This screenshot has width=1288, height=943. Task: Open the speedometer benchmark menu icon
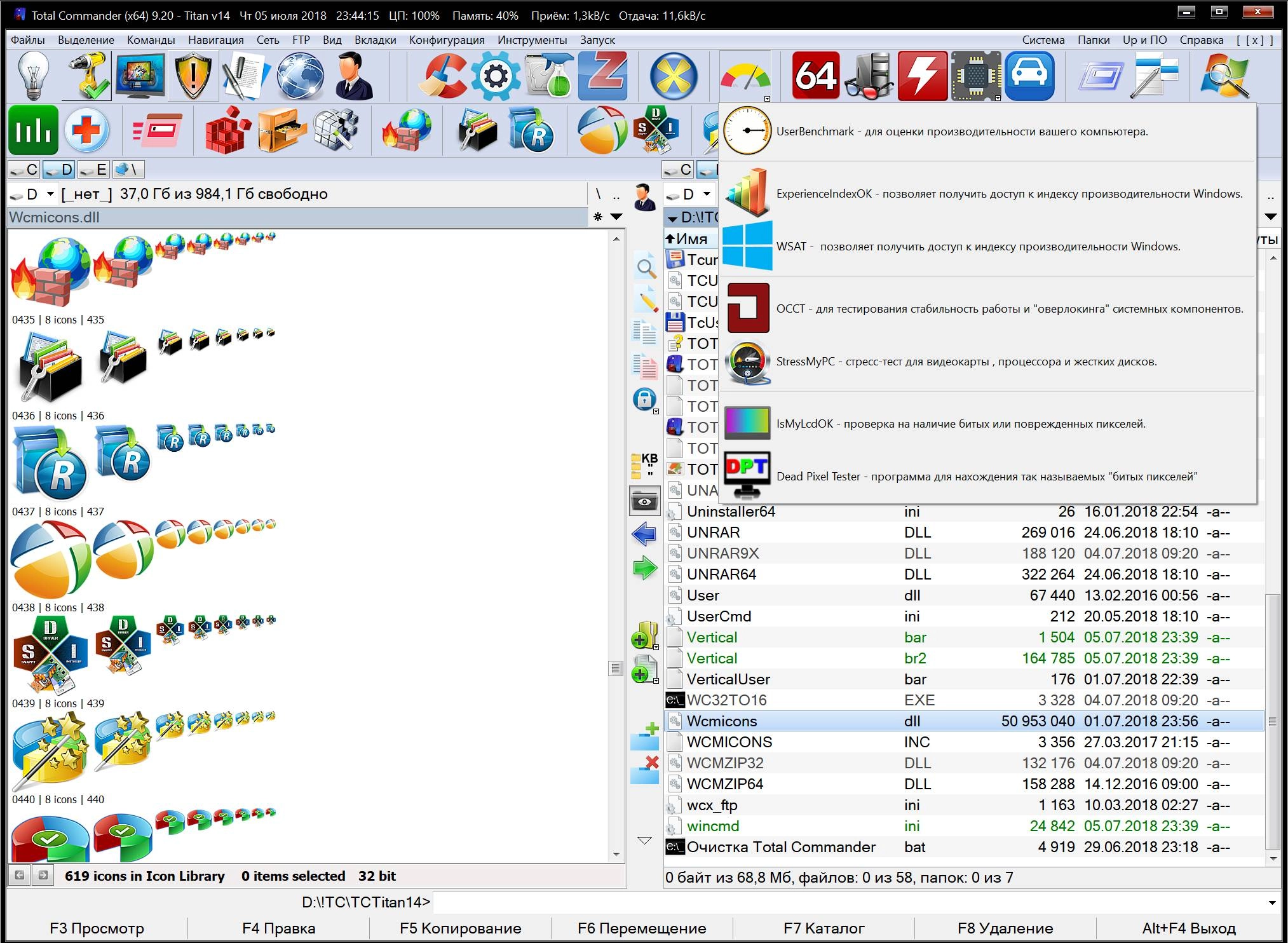coord(745,76)
